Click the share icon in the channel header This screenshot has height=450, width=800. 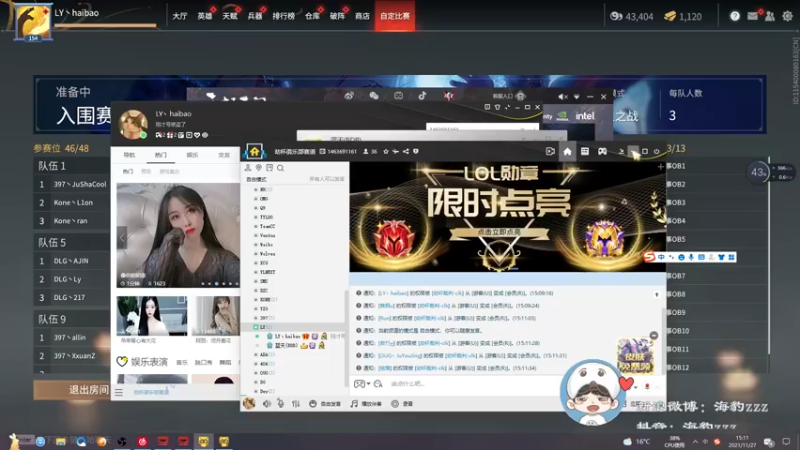tap(406, 152)
